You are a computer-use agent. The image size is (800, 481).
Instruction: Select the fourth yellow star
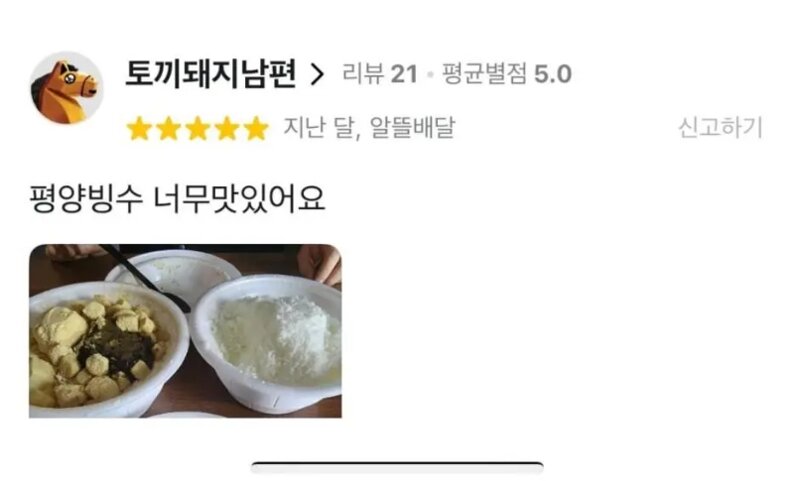pos(227,128)
